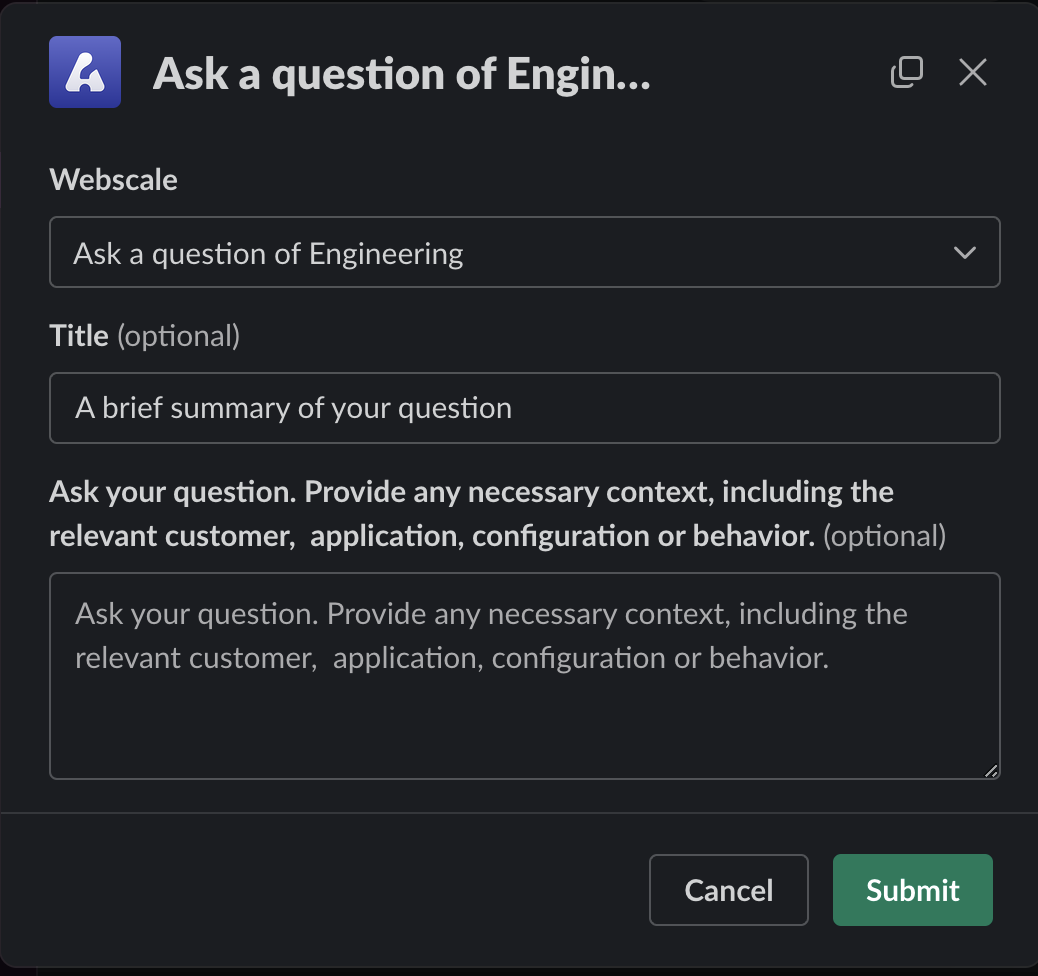Submit the engineering question form

click(x=912, y=890)
